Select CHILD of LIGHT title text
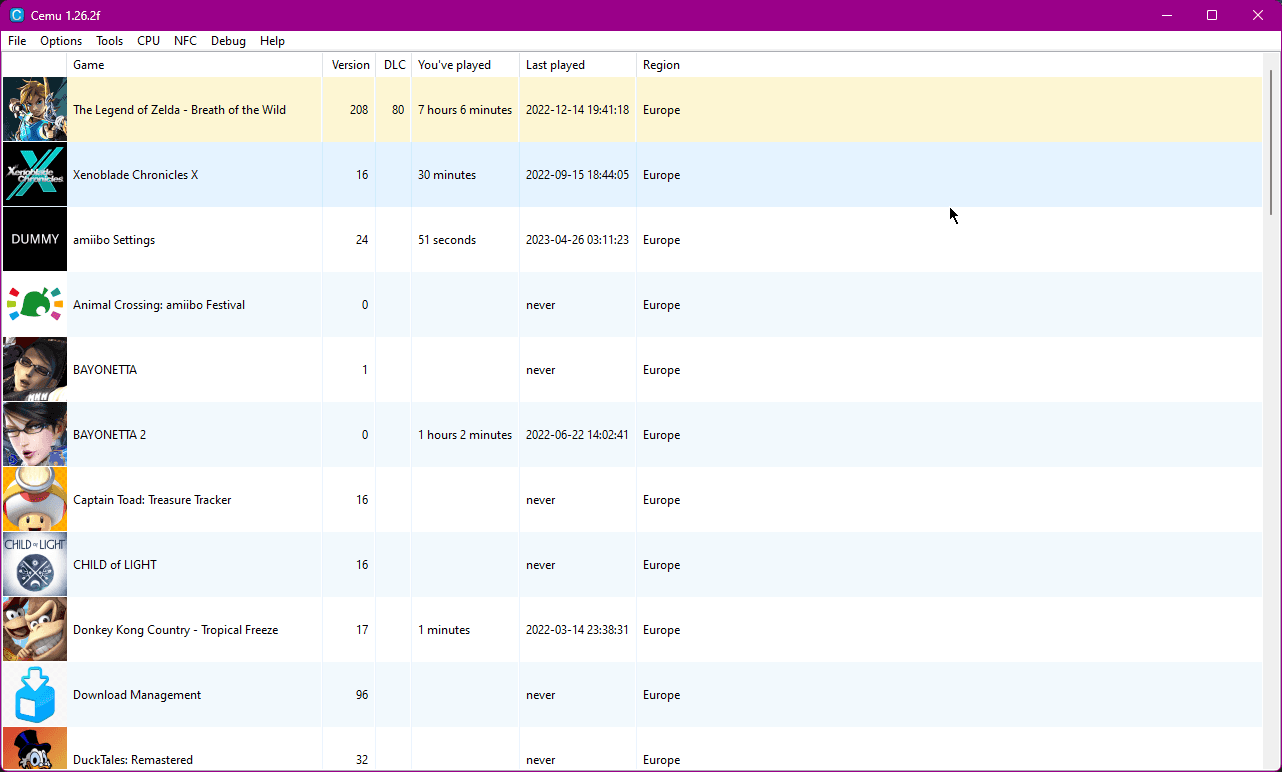 tap(115, 565)
